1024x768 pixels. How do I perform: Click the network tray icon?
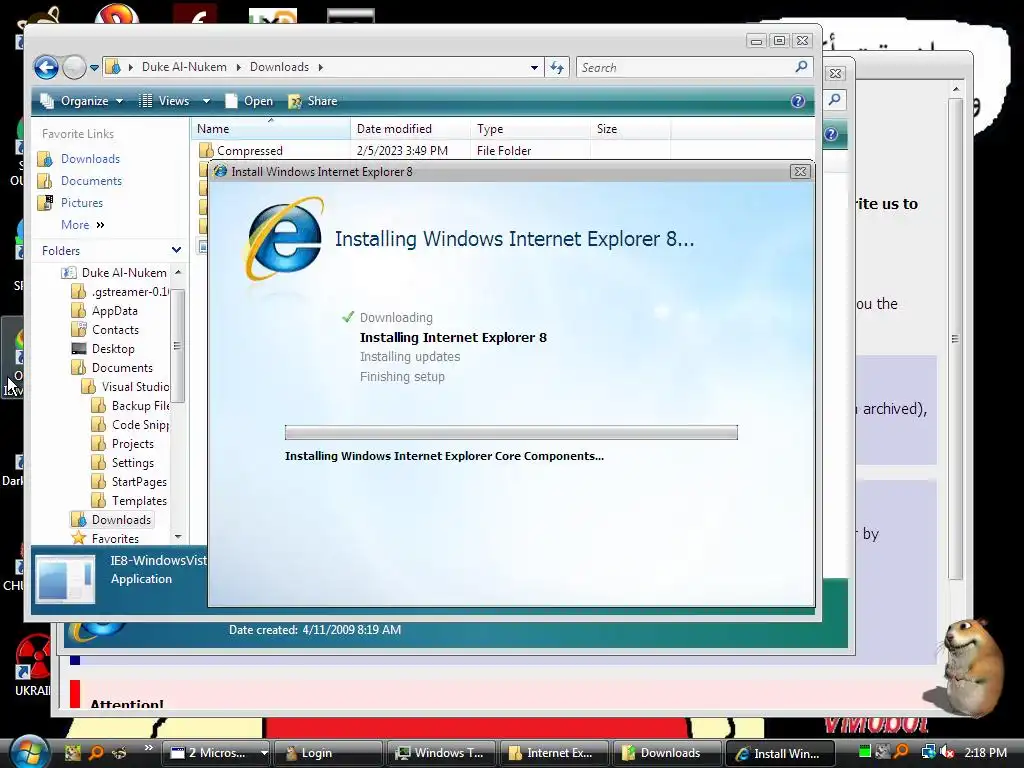tap(928, 752)
